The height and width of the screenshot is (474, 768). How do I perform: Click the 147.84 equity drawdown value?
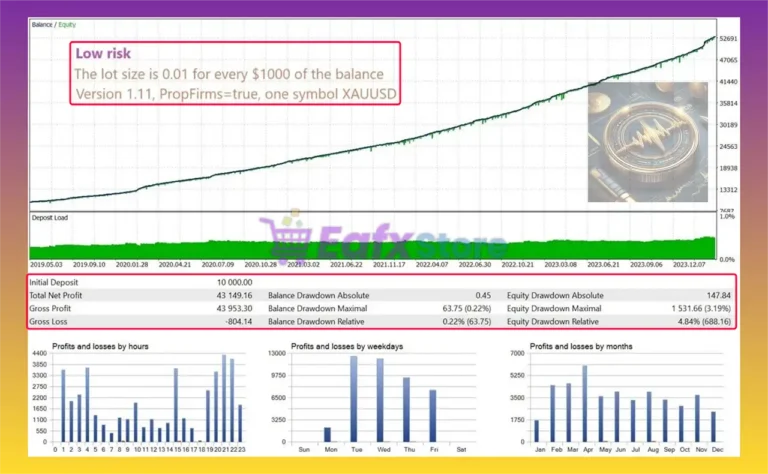pos(719,295)
